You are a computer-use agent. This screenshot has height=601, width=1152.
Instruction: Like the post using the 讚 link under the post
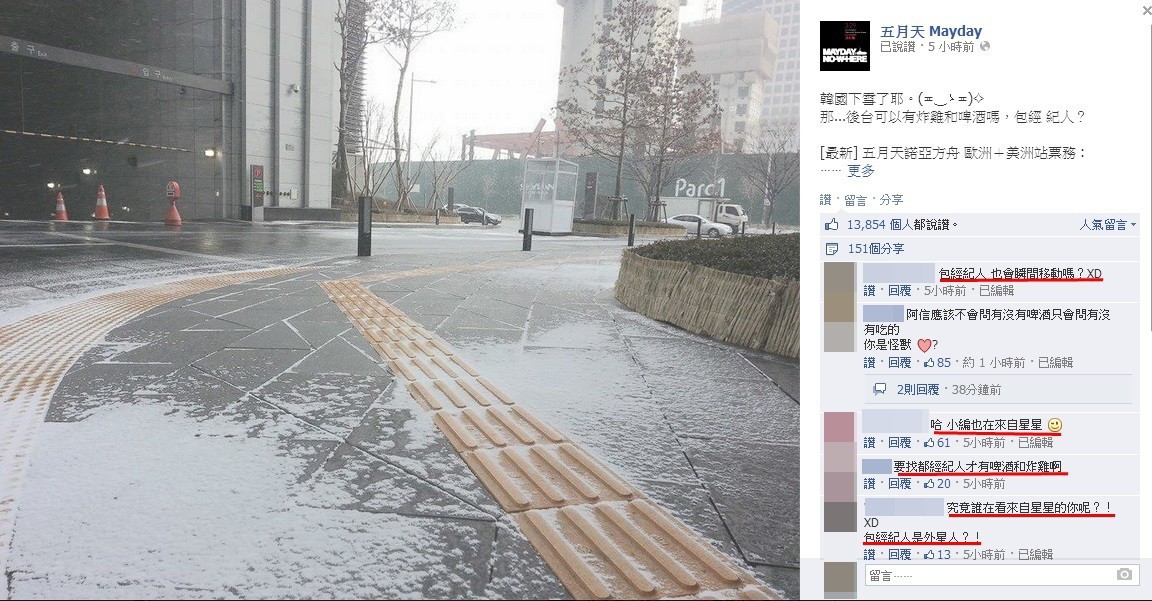pyautogui.click(x=825, y=199)
